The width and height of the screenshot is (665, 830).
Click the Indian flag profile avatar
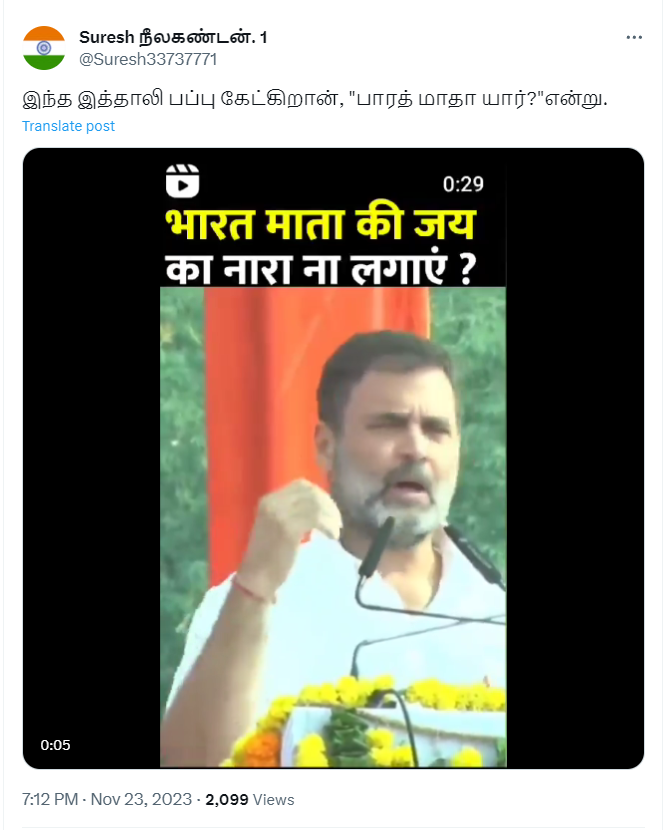(x=44, y=48)
